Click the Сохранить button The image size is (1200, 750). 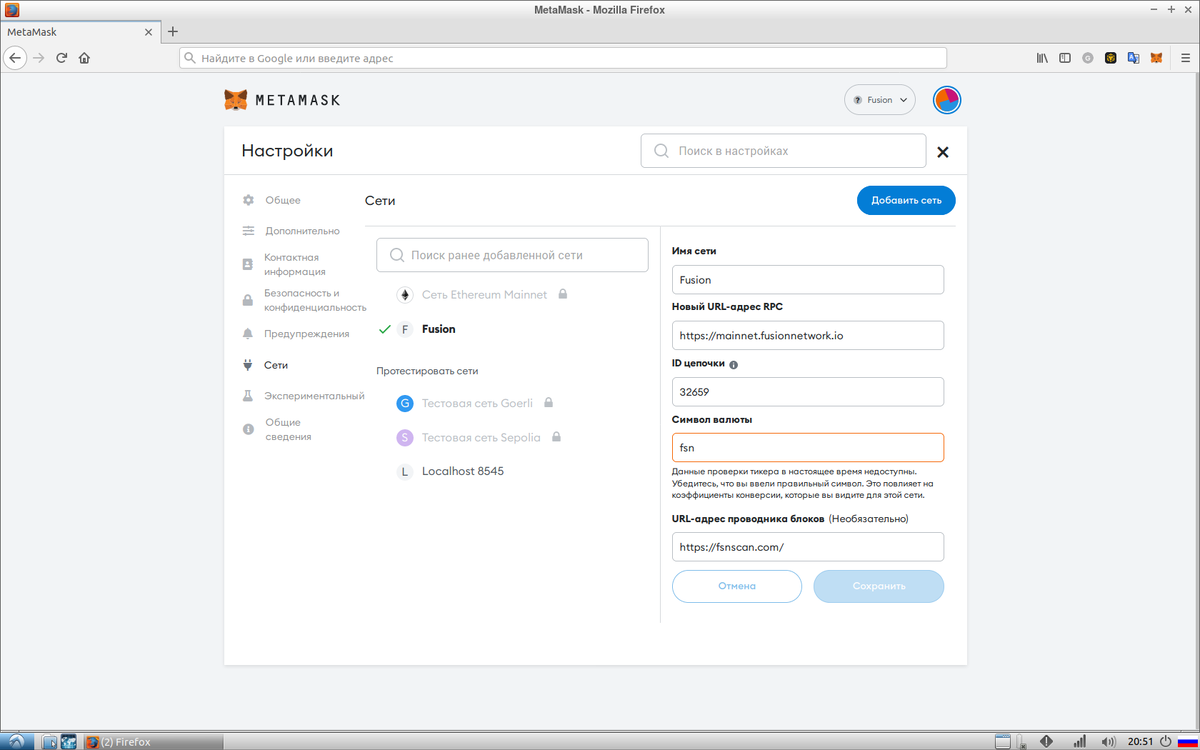(879, 586)
